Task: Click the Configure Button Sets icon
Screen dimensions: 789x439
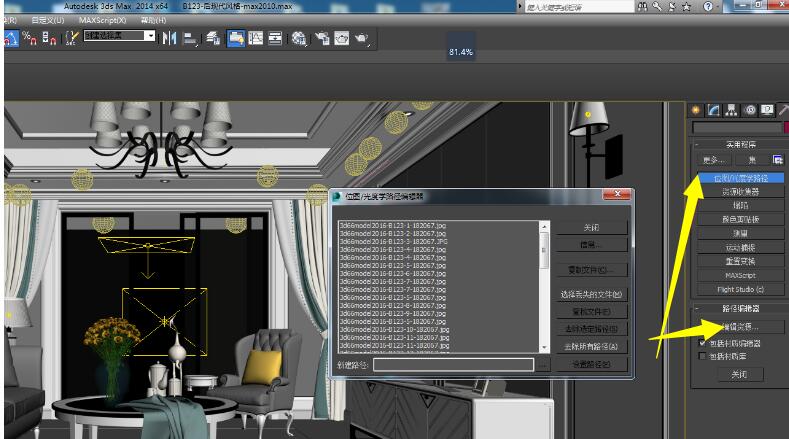Action: click(778, 160)
